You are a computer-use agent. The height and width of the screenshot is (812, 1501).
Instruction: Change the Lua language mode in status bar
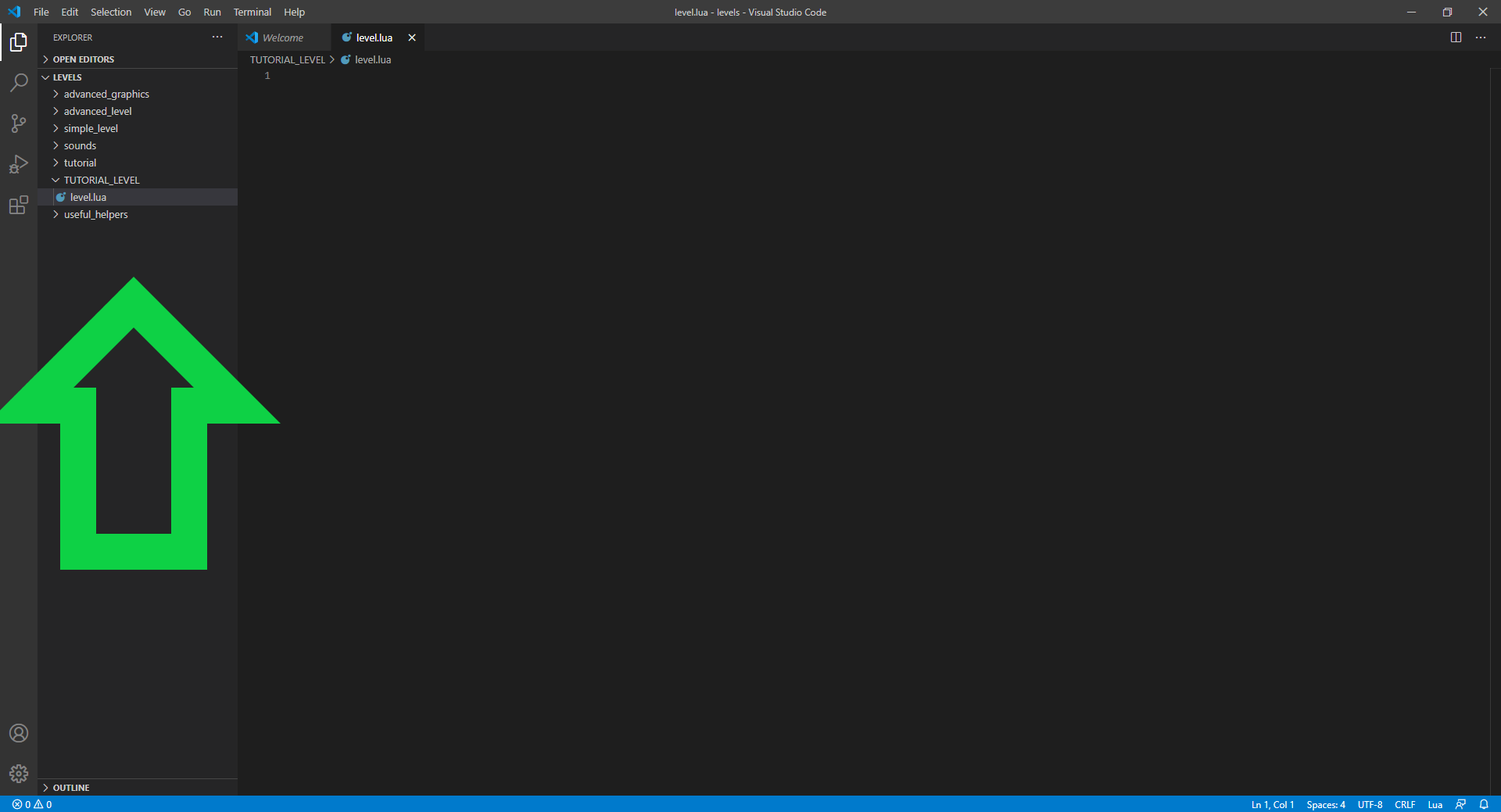tap(1435, 804)
